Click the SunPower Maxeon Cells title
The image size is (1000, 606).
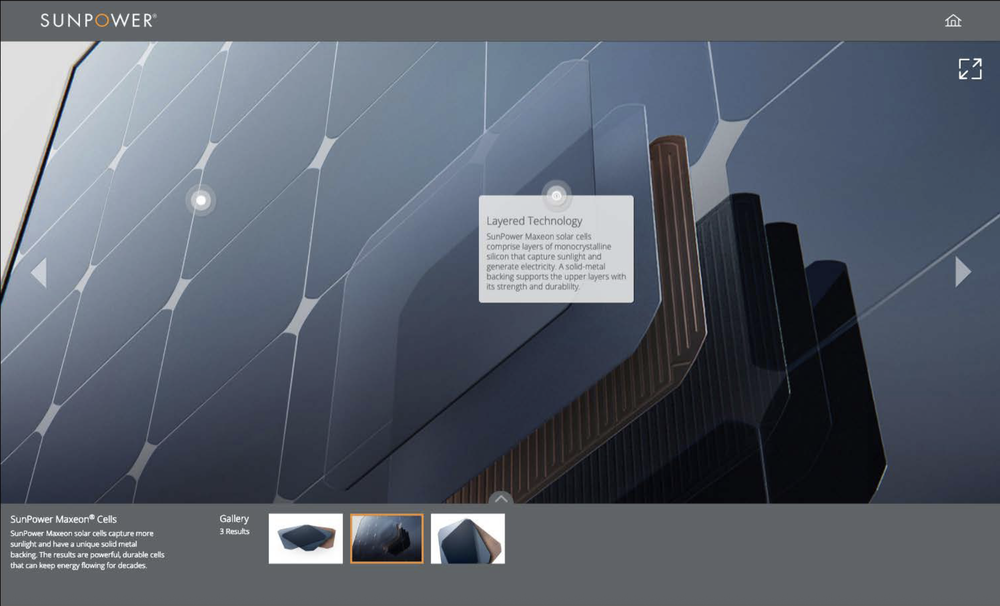pos(64,519)
